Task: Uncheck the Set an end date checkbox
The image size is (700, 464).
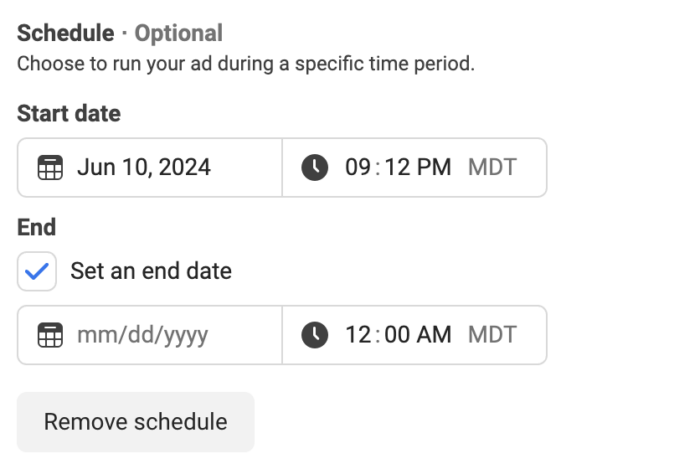Action: click(x=37, y=271)
